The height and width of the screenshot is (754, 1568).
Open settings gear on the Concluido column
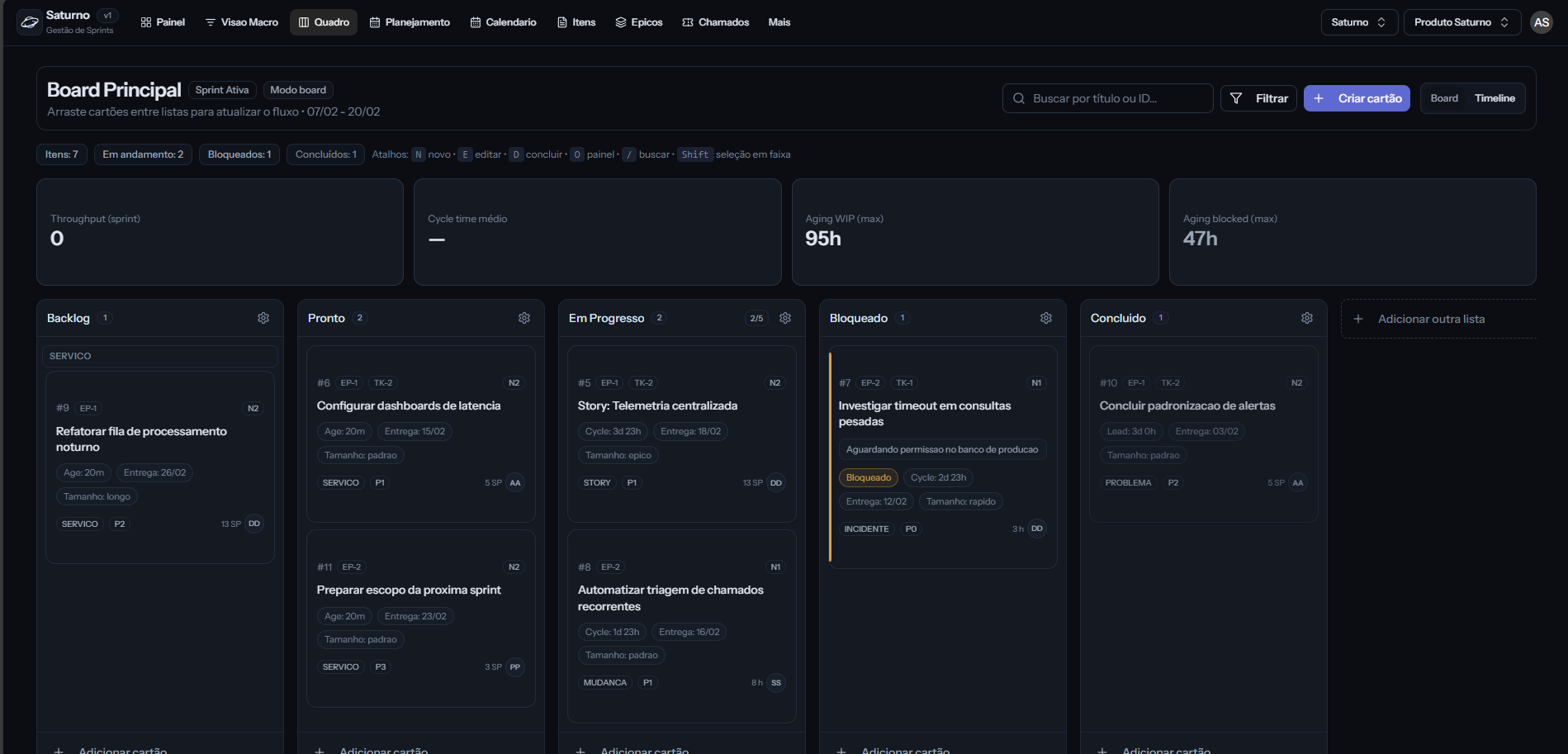click(x=1306, y=317)
